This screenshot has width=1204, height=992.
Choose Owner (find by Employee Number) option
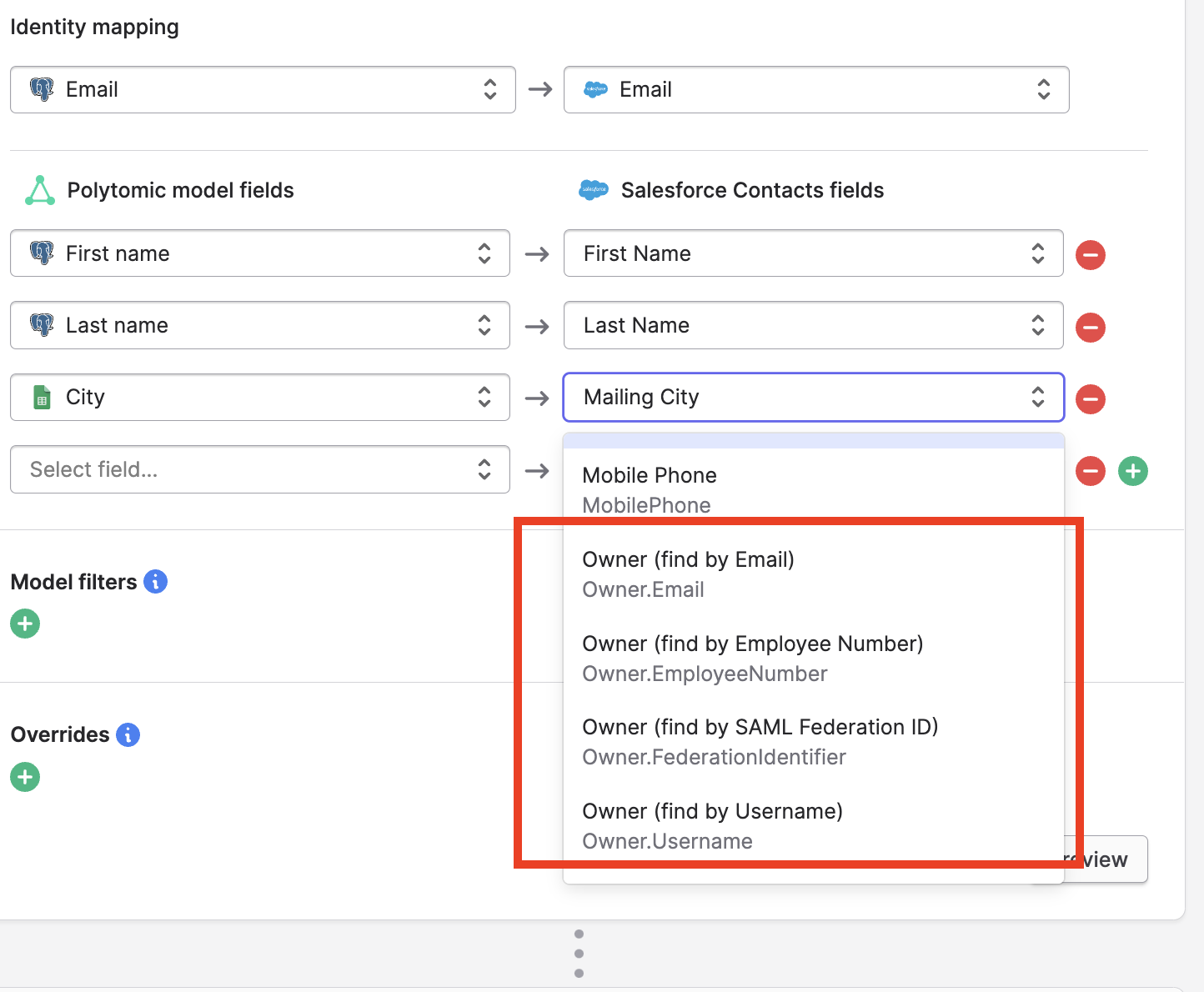point(814,659)
